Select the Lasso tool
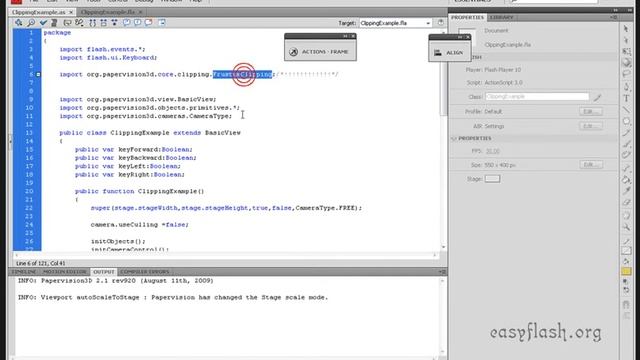This screenshot has height=360, width=640. [x=626, y=74]
